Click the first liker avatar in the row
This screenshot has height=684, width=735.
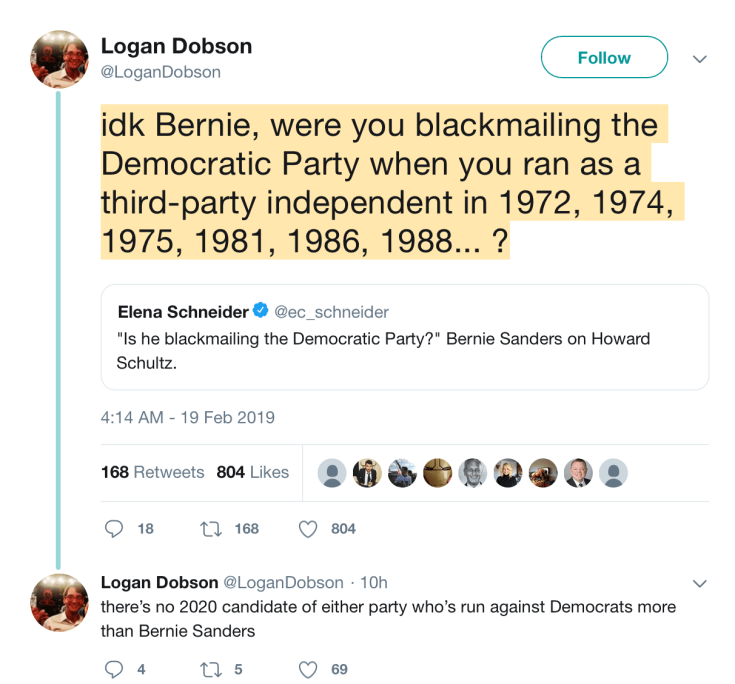333,473
